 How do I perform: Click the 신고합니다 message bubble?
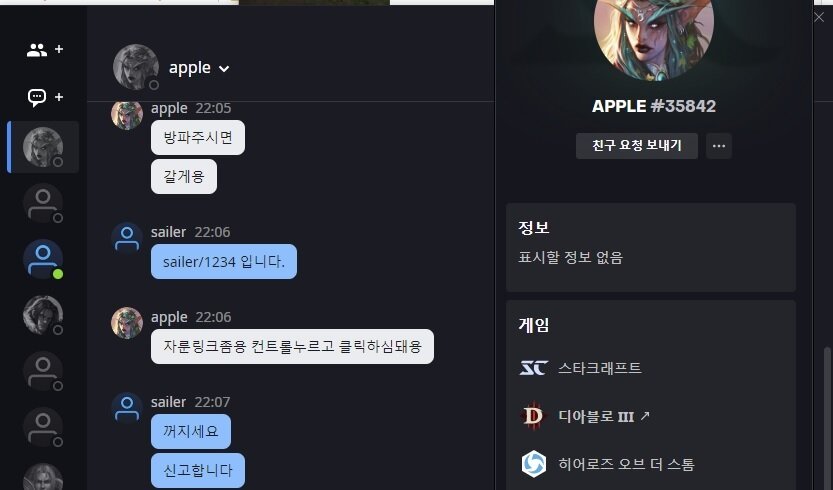point(198,470)
